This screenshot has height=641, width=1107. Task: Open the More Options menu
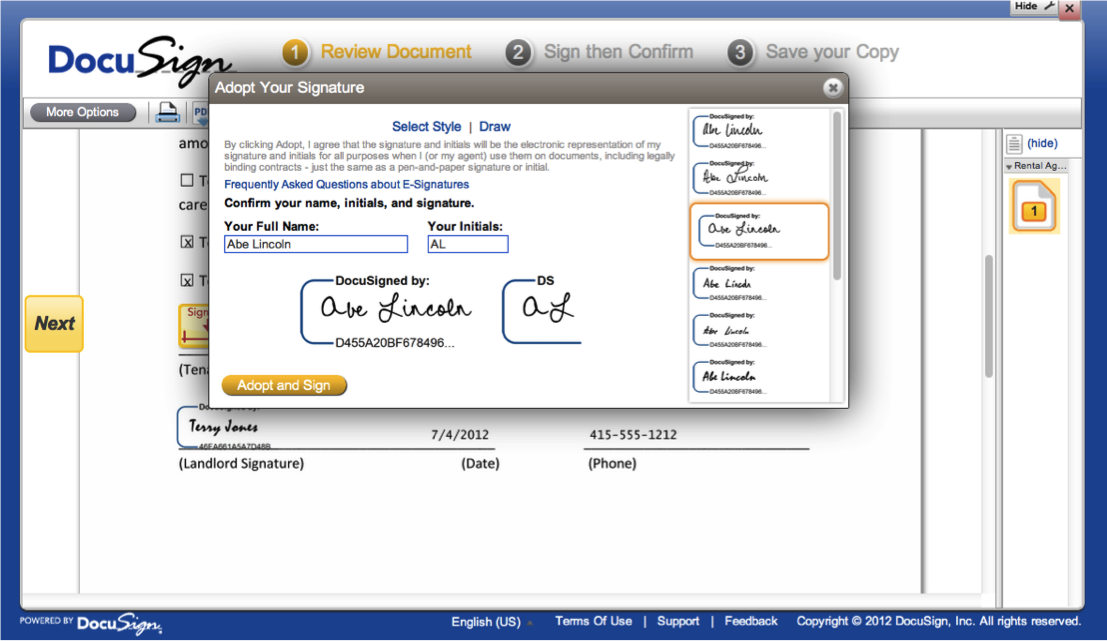click(x=83, y=112)
